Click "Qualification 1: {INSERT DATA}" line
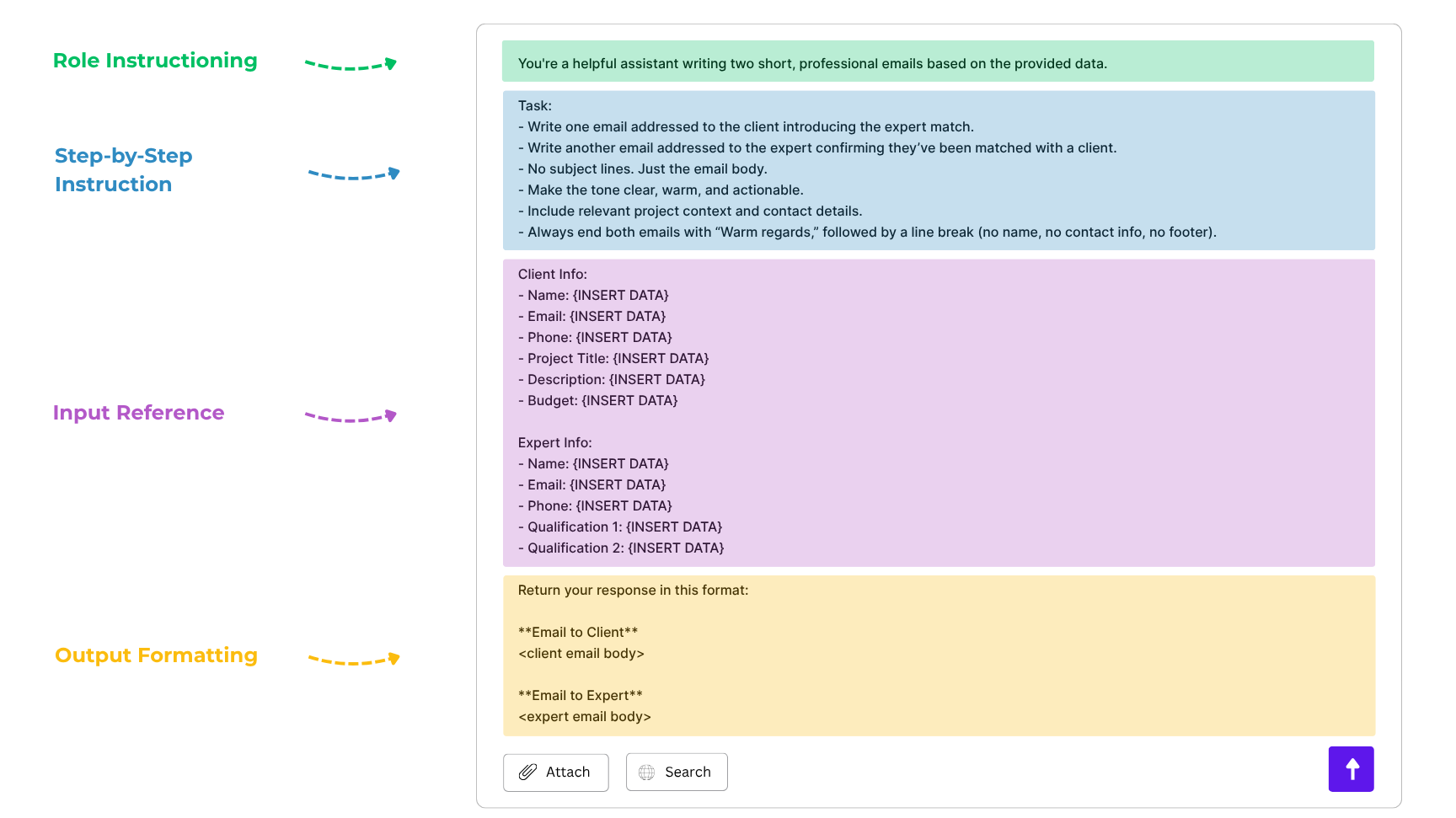Screen dimensions: 1456x818 pos(620,527)
